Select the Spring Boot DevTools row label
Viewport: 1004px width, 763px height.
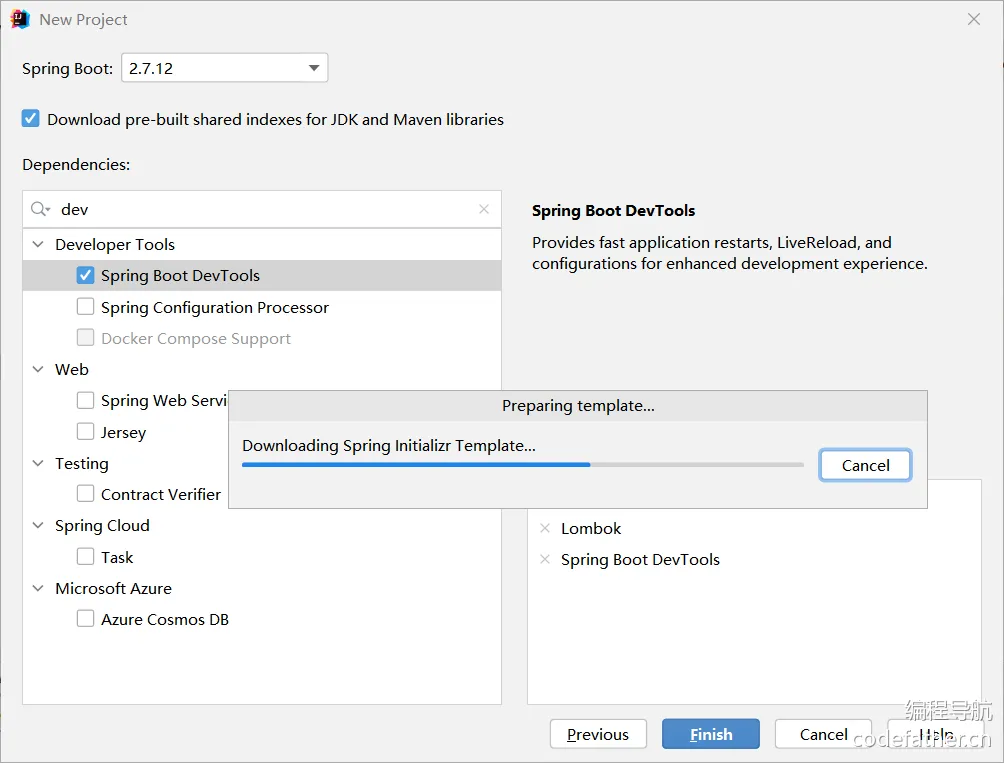click(181, 276)
